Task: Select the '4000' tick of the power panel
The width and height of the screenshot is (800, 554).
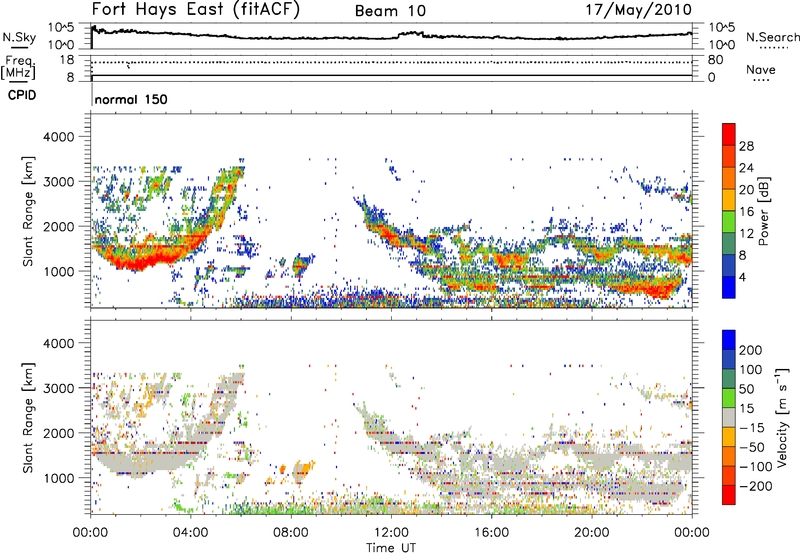Action: click(58, 137)
